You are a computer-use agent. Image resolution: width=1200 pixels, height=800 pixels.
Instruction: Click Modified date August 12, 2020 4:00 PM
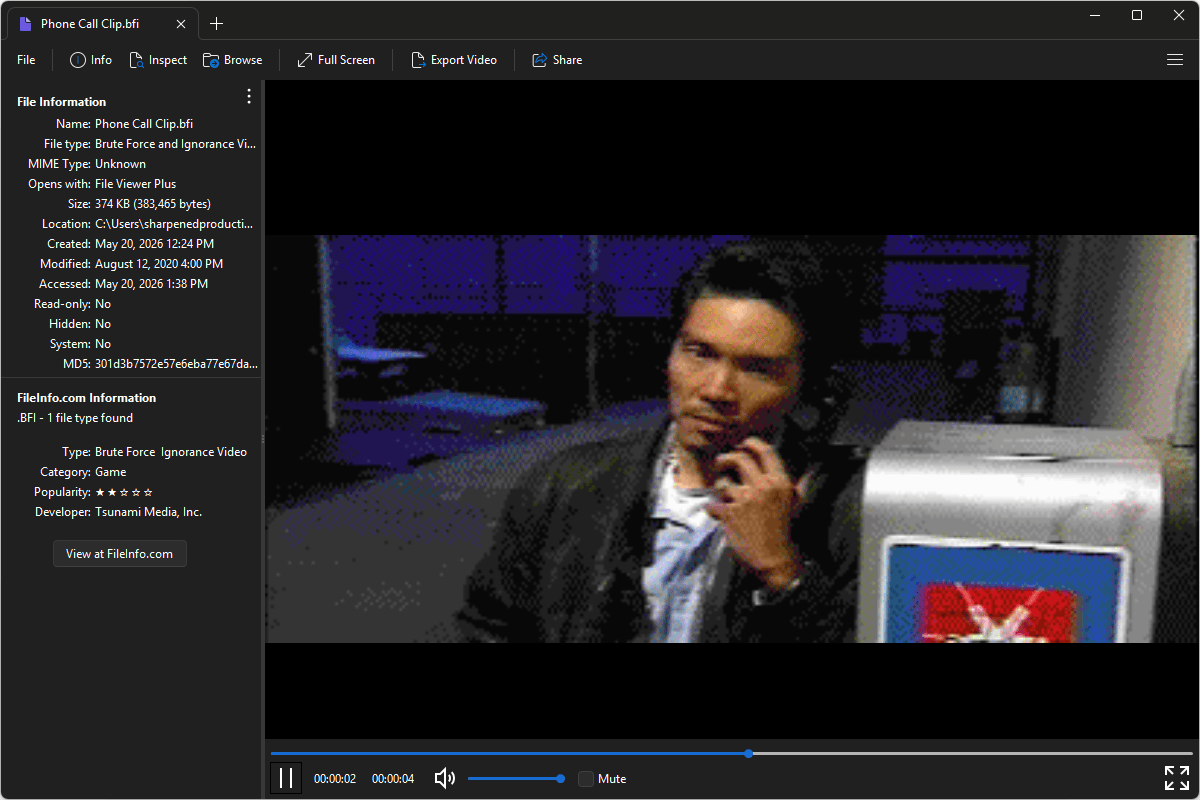pyautogui.click(x=159, y=264)
